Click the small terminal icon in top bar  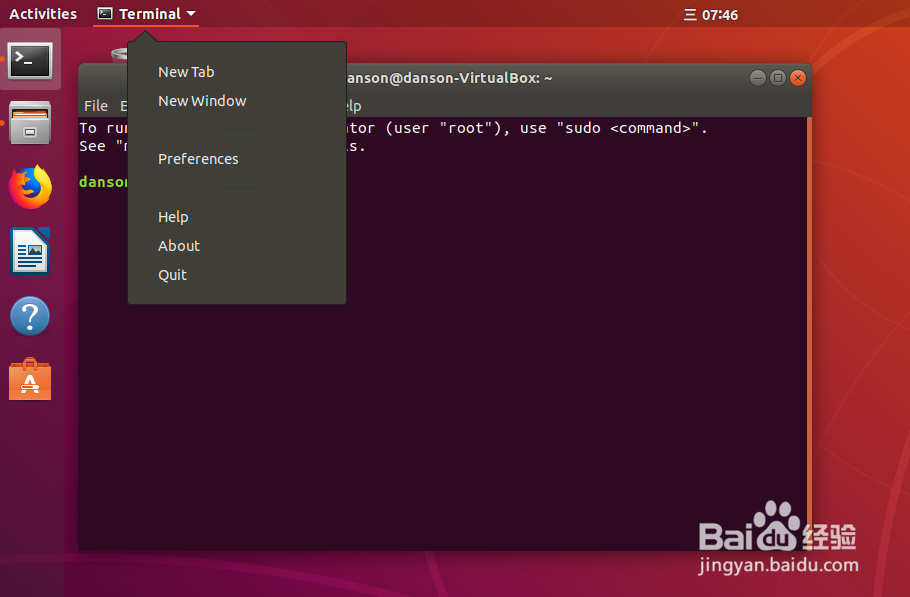click(104, 13)
